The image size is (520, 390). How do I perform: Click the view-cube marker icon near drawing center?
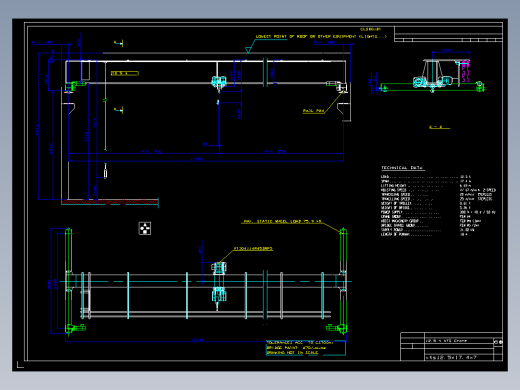point(145,228)
